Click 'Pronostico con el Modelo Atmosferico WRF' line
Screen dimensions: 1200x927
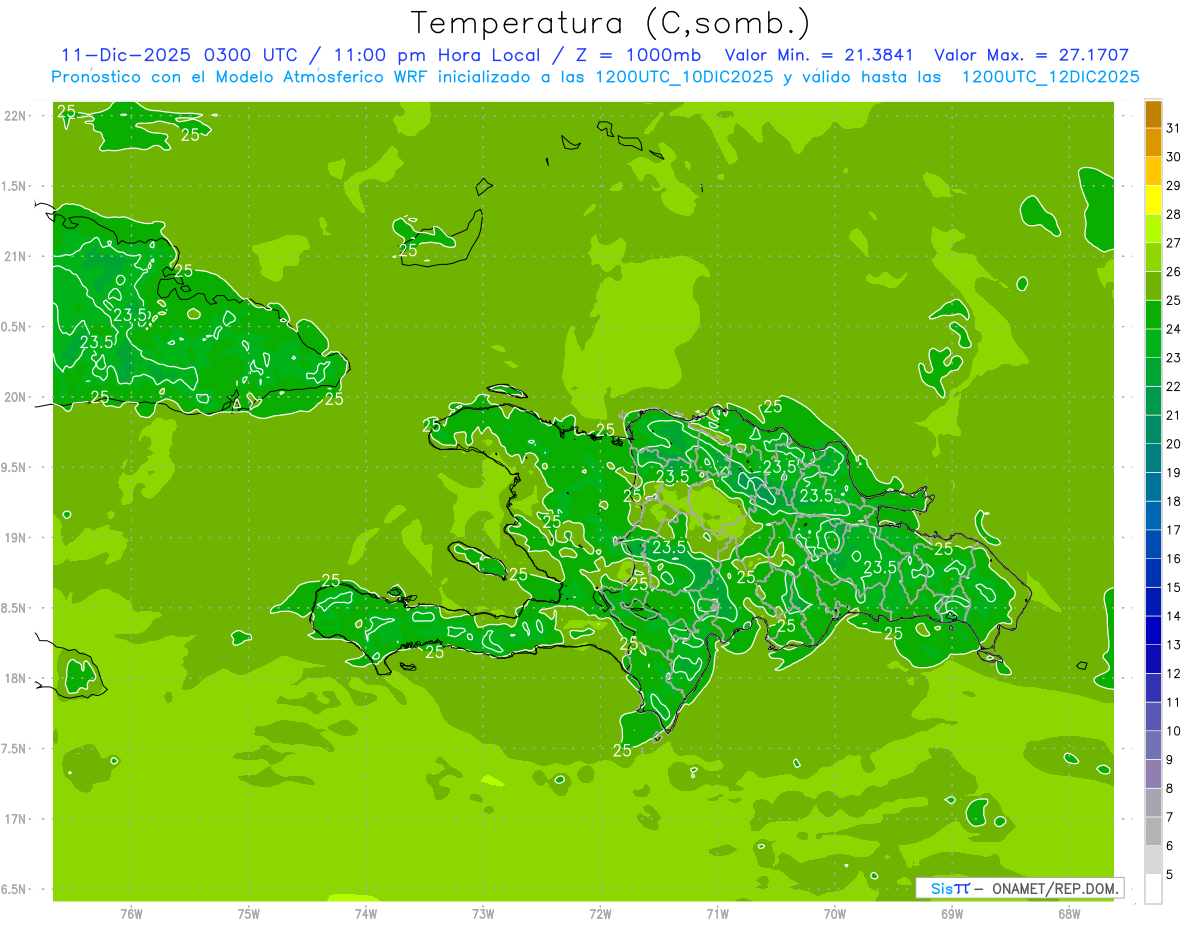coord(595,76)
